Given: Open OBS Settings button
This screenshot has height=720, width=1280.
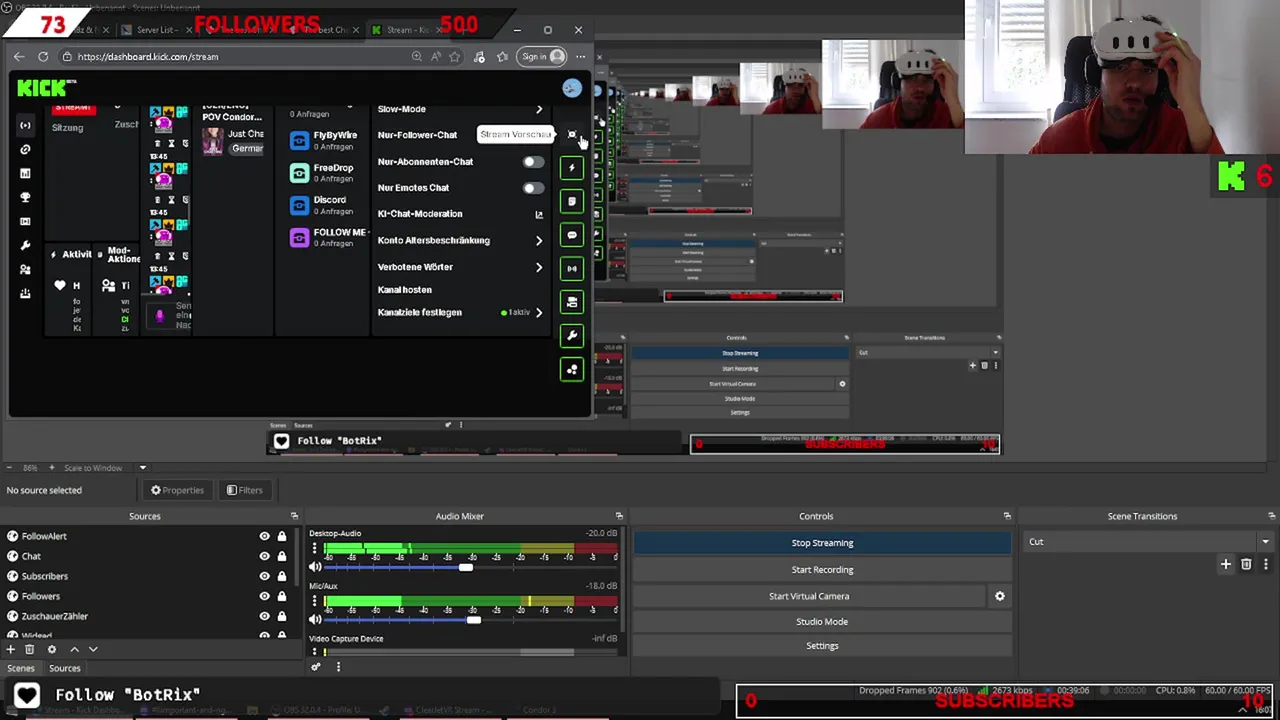Looking at the screenshot, I should point(822,646).
